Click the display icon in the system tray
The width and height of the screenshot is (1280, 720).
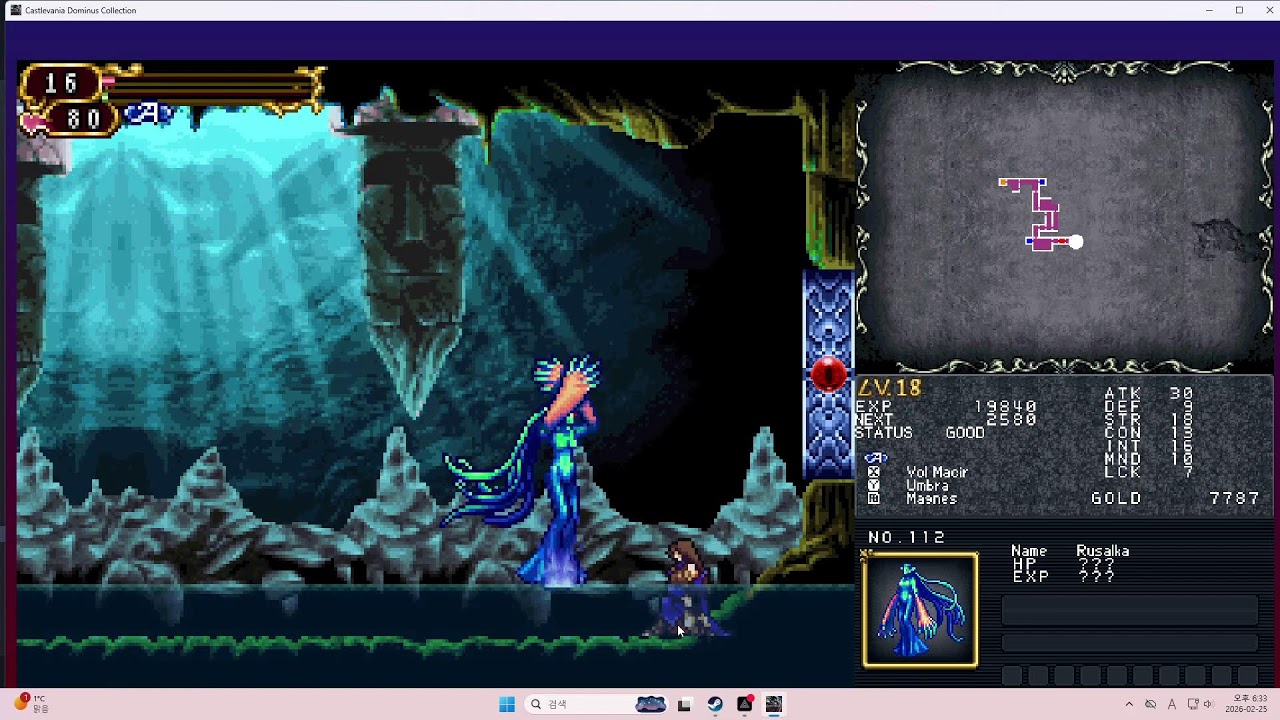click(1191, 704)
